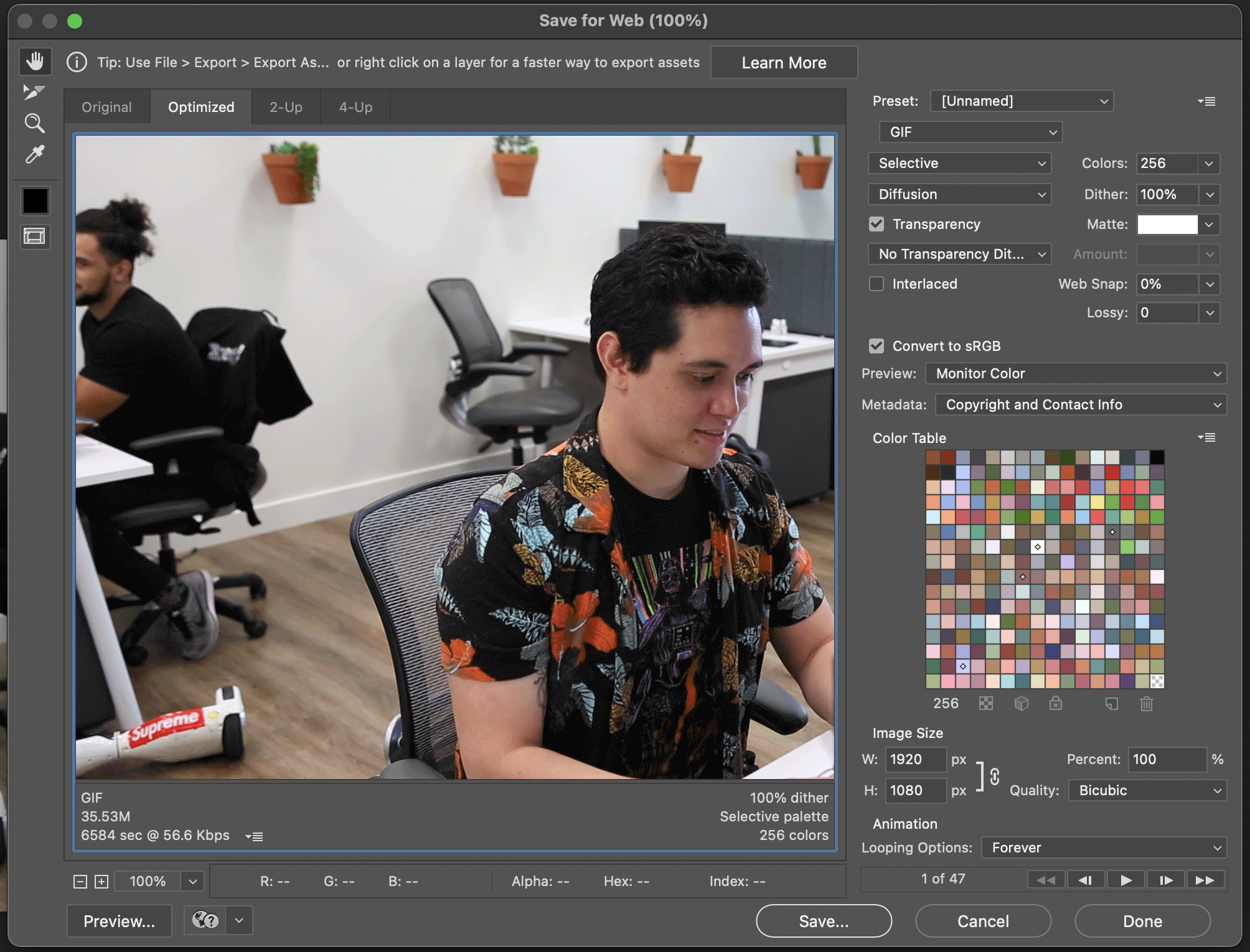Snap selected colors to web palette
Viewport: 1250px width, 952px height.
(1022, 703)
